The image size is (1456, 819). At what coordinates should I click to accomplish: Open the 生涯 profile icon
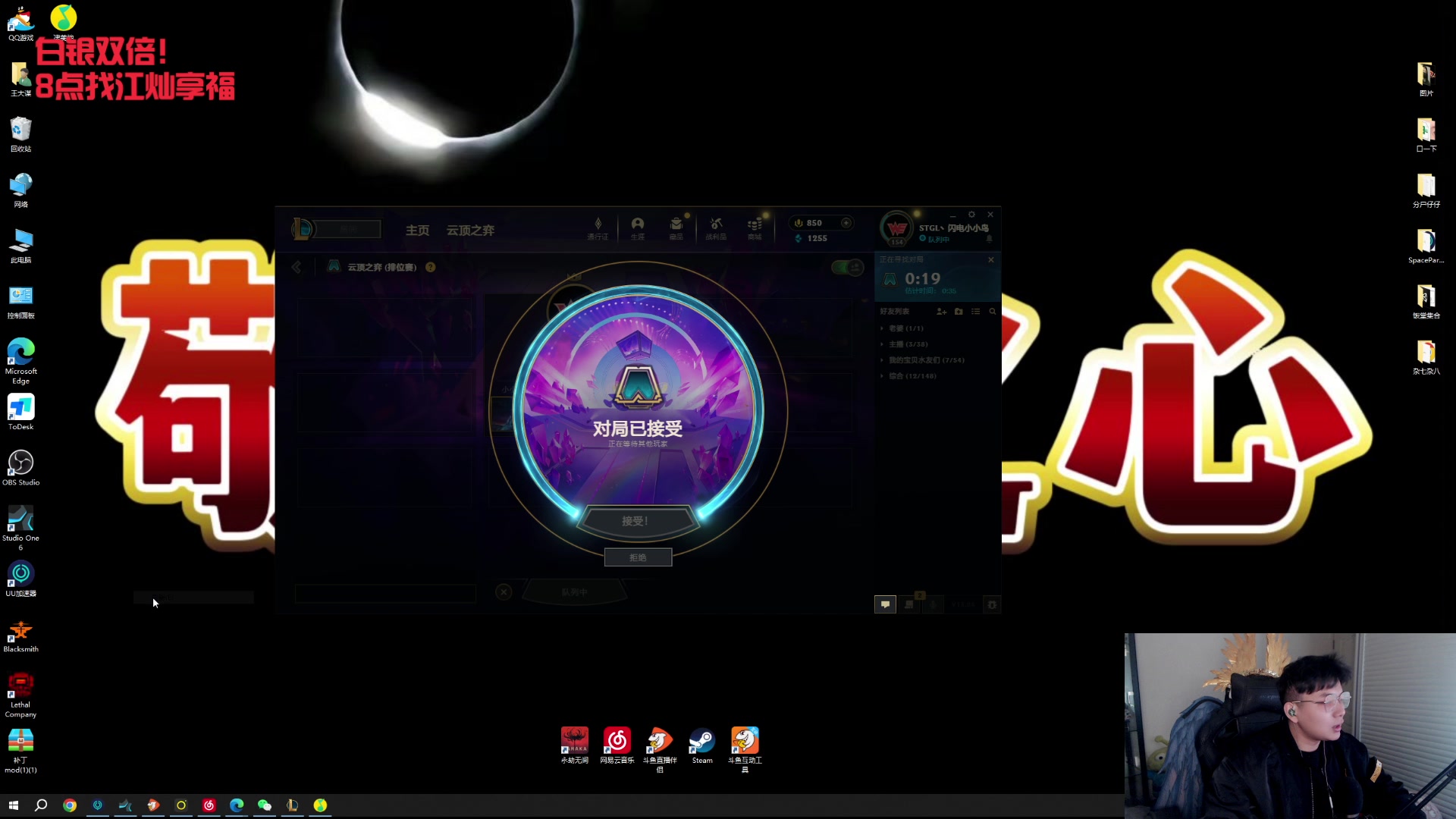[x=638, y=227]
